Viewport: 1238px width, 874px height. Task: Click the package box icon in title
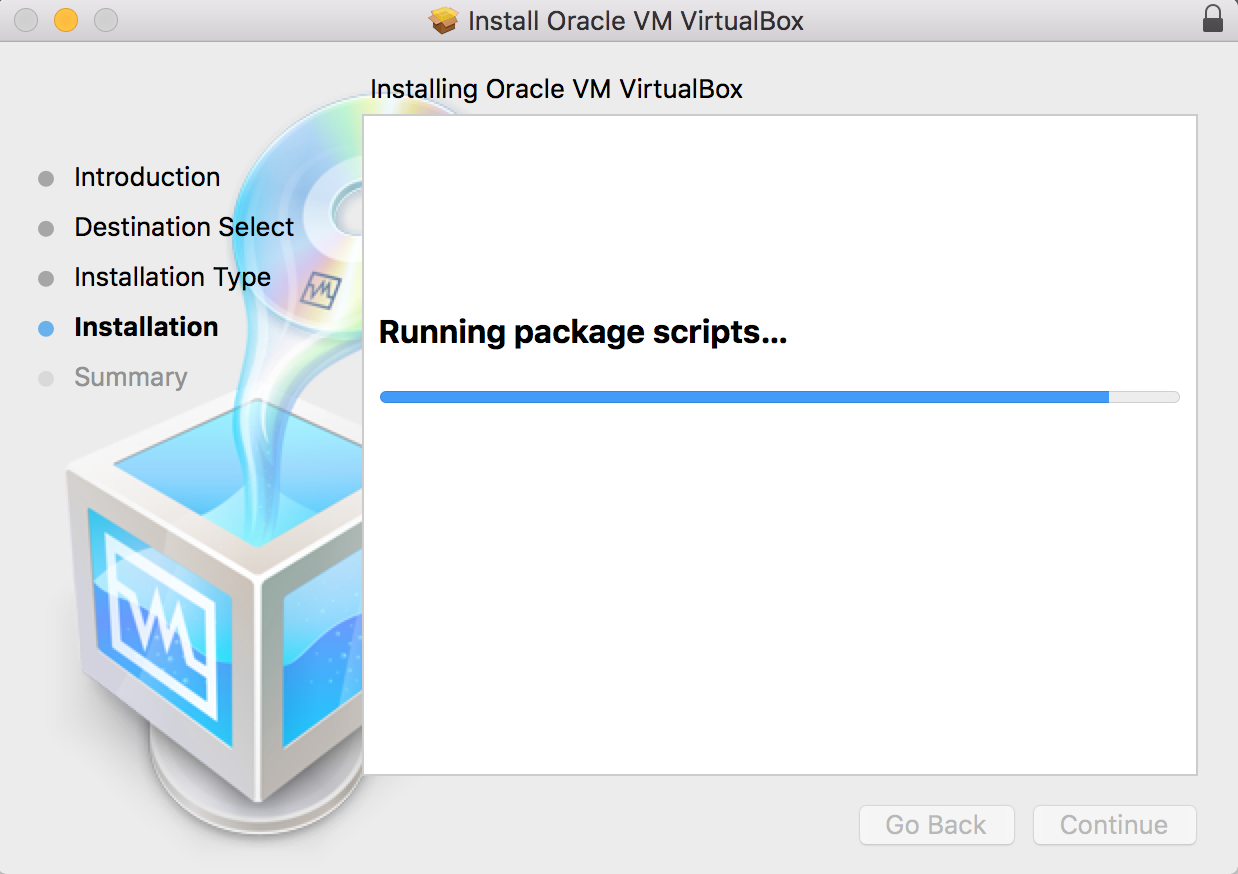pyautogui.click(x=444, y=20)
